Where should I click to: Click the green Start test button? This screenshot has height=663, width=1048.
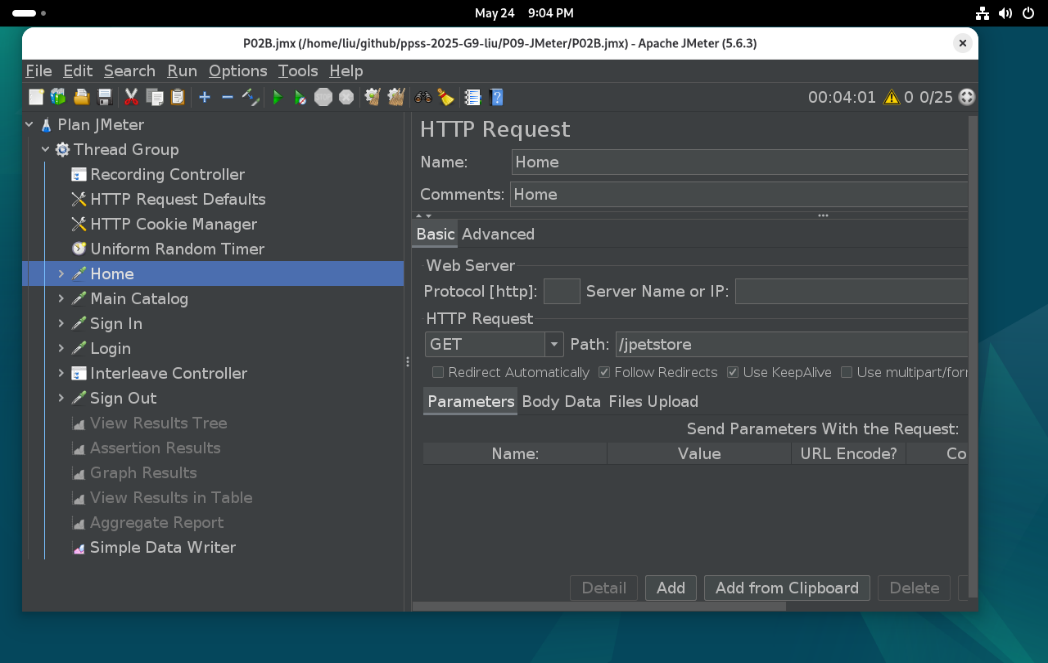[277, 97]
